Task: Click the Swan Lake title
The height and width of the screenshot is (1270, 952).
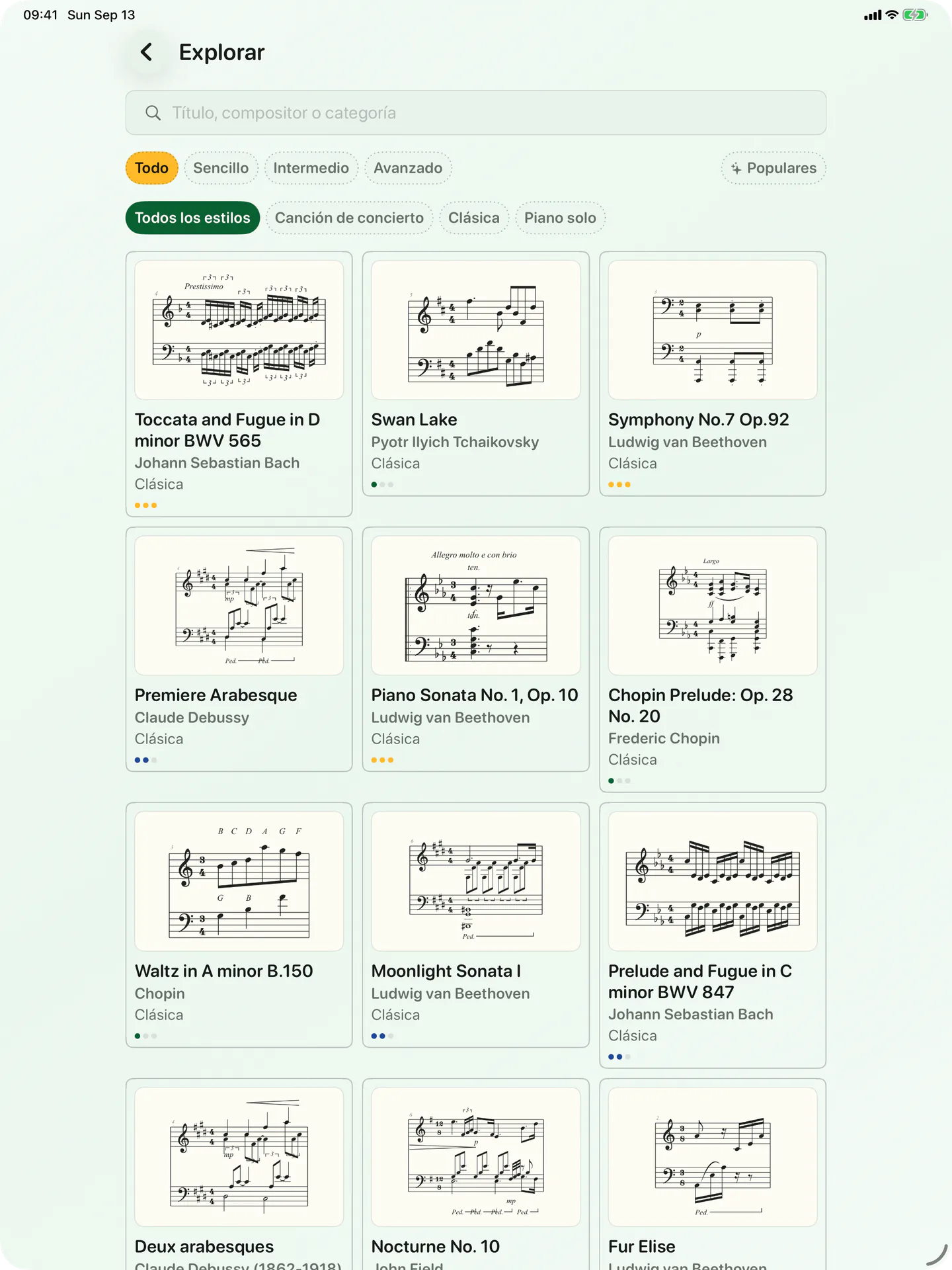Action: pyautogui.click(x=414, y=419)
